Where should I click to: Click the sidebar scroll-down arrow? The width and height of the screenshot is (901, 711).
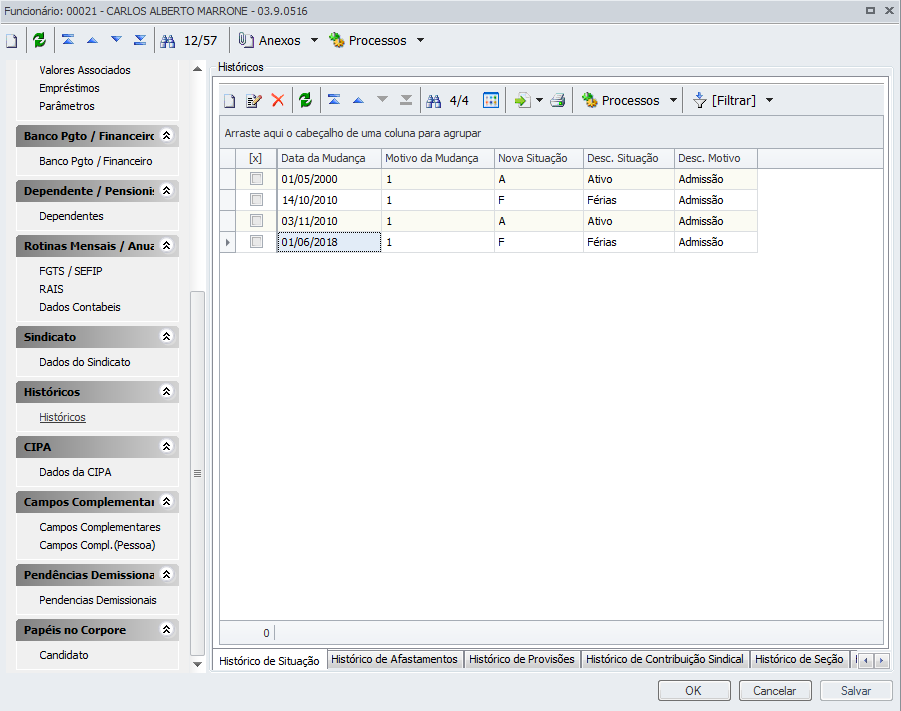198,664
